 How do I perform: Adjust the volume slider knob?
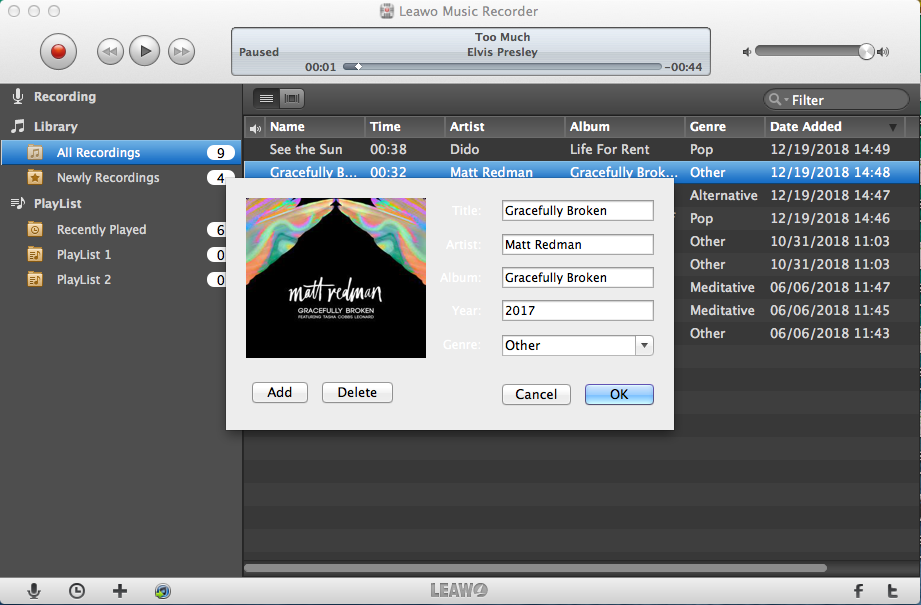click(866, 52)
